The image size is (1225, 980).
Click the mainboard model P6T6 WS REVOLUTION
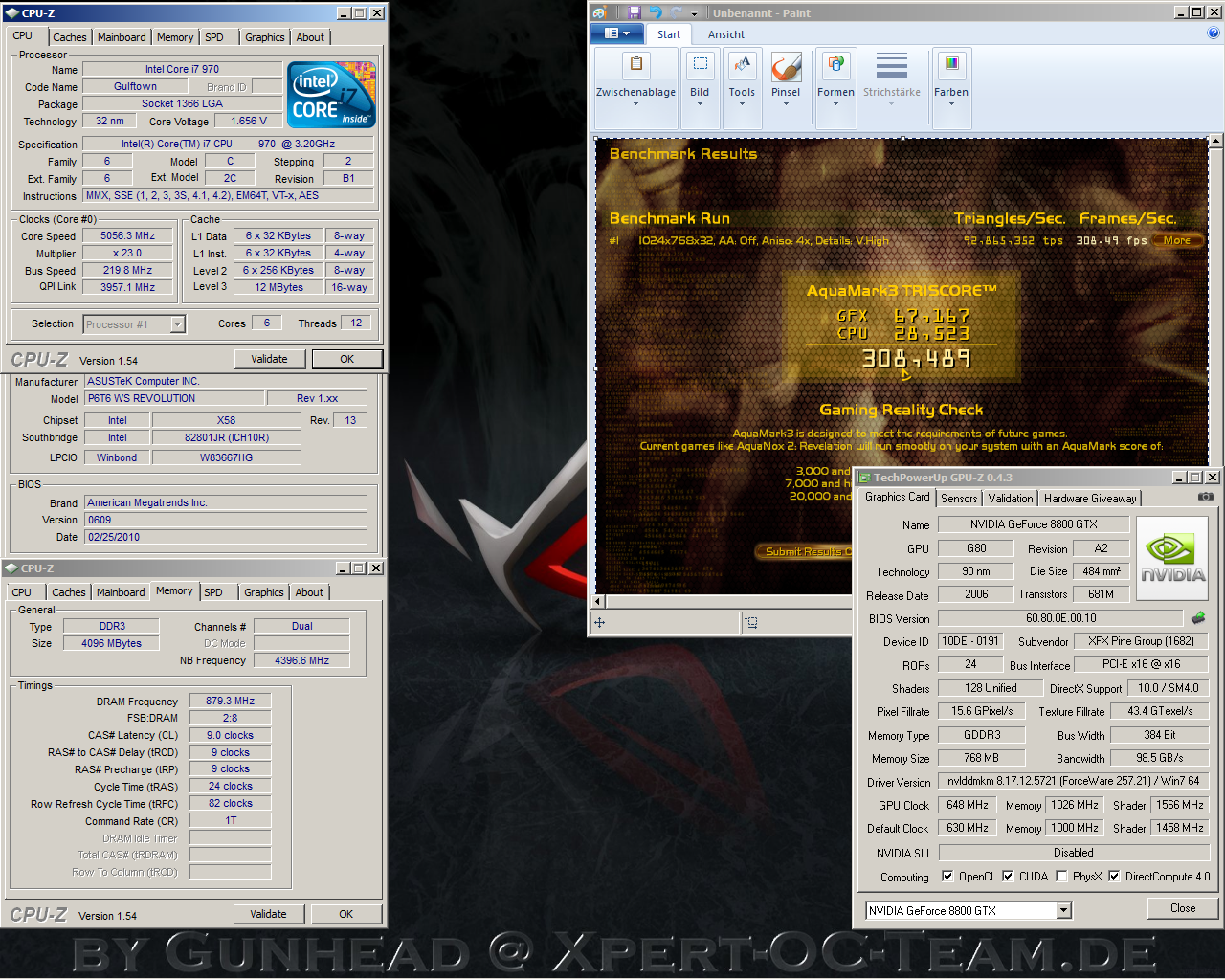[174, 398]
